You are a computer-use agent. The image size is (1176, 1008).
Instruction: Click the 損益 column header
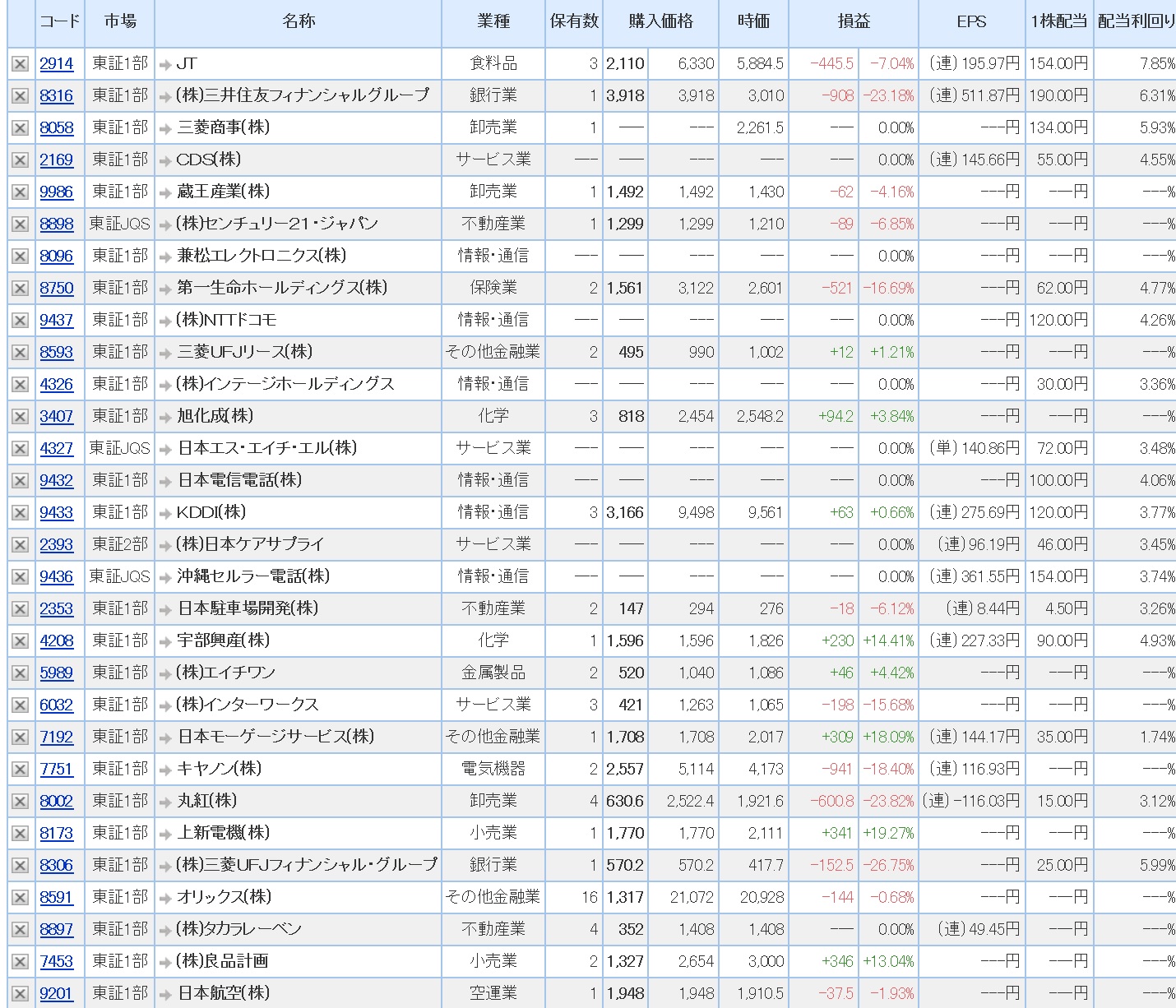pyautogui.click(x=854, y=21)
